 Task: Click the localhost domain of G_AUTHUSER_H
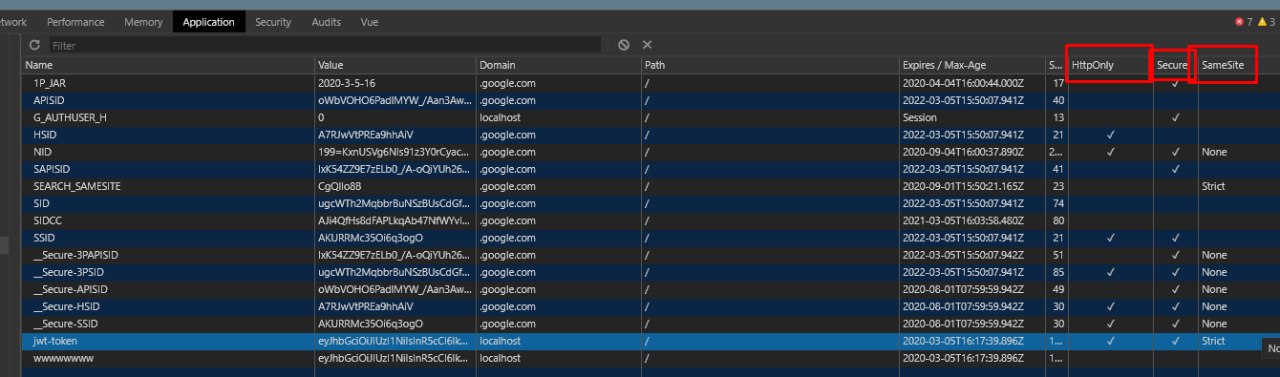pos(500,117)
